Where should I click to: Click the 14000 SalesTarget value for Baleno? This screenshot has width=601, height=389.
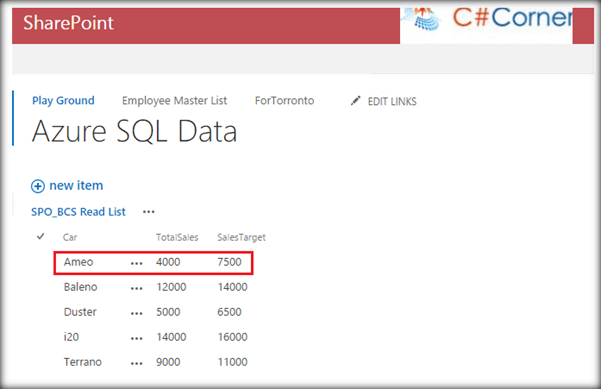pyautogui.click(x=232, y=287)
